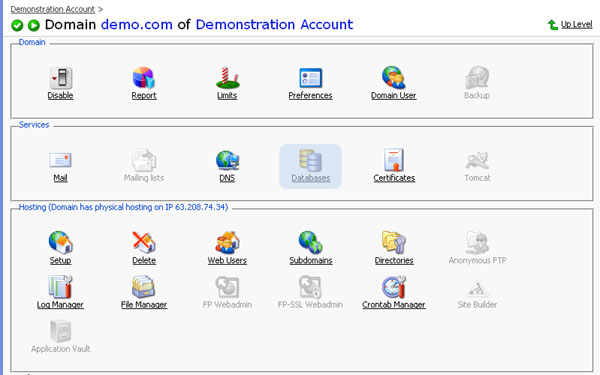The height and width of the screenshot is (375, 600).
Task: Click the Preferences text link
Action: [310, 95]
